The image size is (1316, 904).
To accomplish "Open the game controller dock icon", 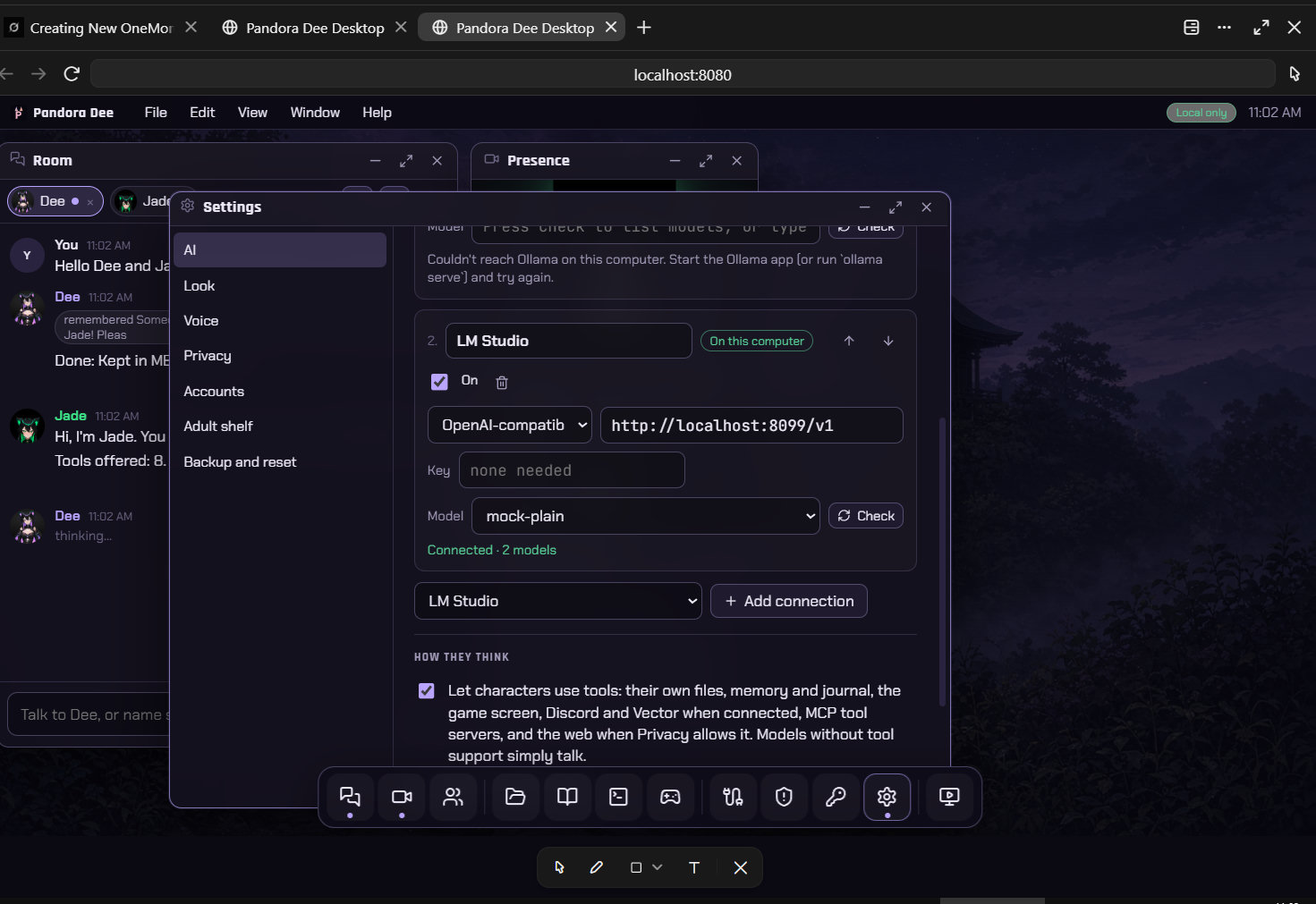I will [670, 797].
